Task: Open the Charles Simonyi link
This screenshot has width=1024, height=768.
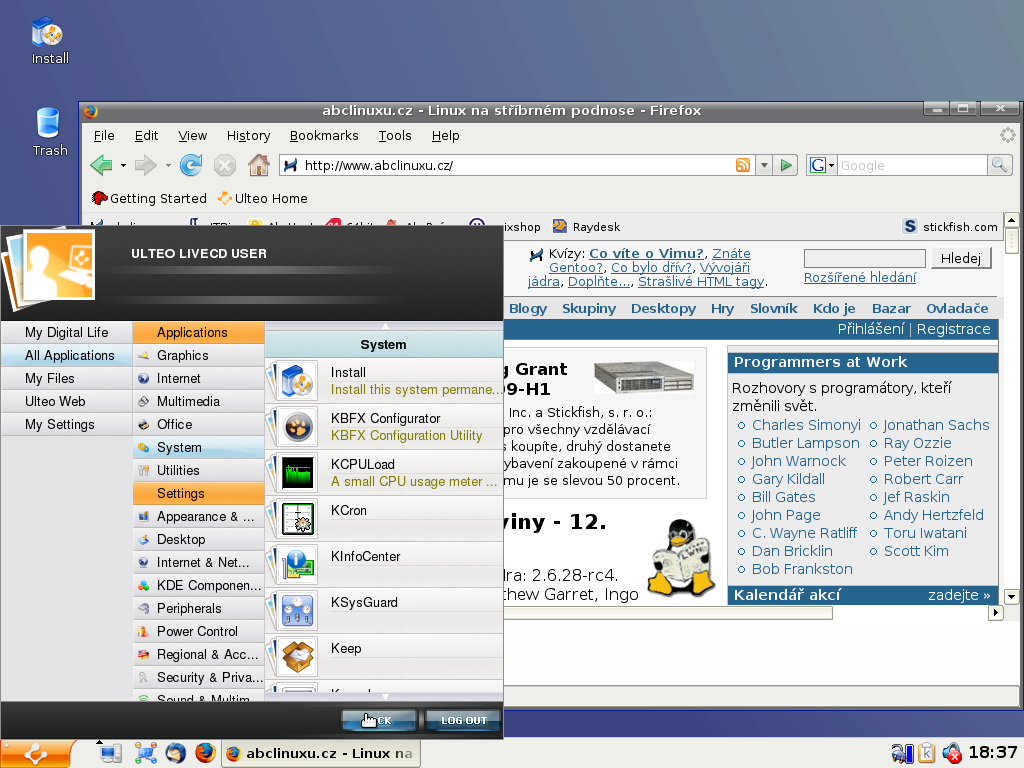Action: pos(806,425)
